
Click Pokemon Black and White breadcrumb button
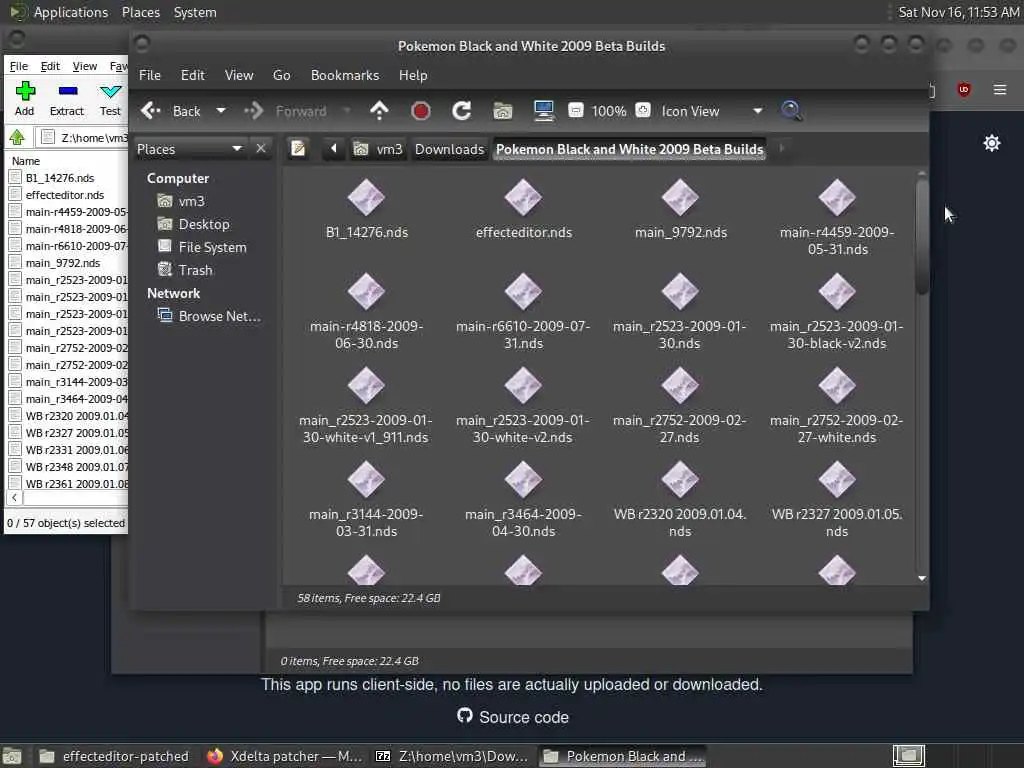tap(629, 149)
